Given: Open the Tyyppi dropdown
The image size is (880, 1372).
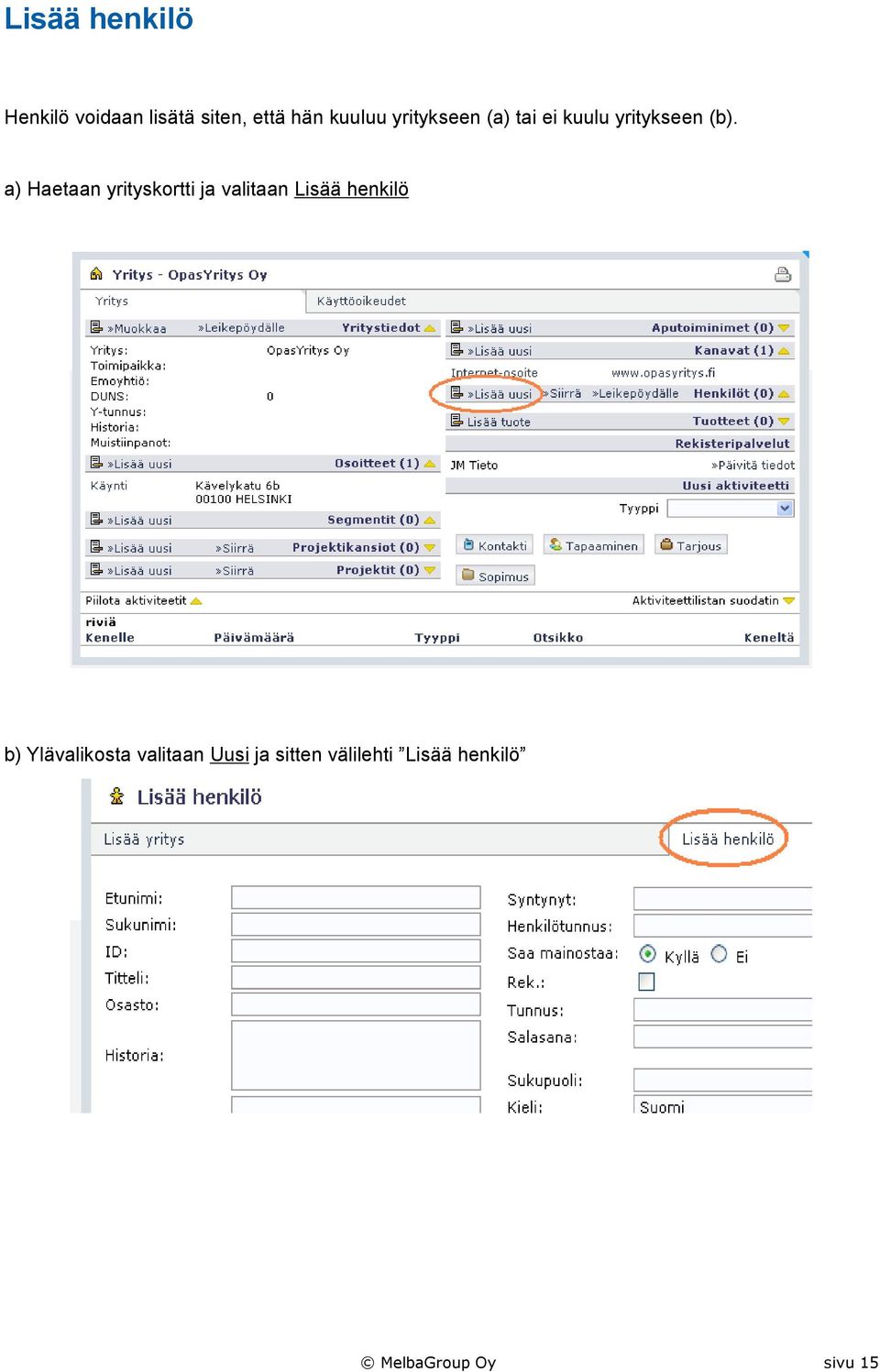Looking at the screenshot, I should pos(731,508).
